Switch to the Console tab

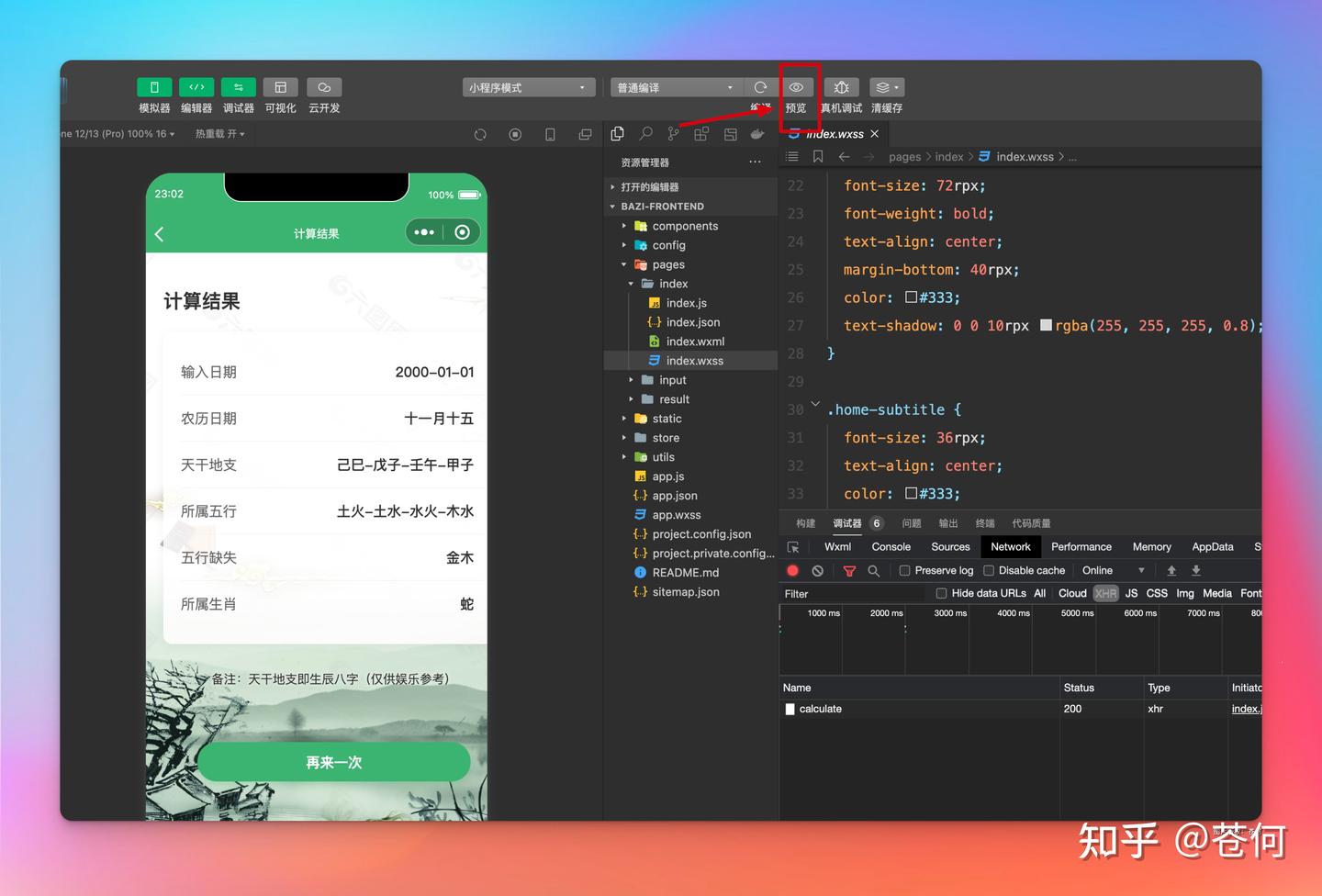[x=891, y=547]
